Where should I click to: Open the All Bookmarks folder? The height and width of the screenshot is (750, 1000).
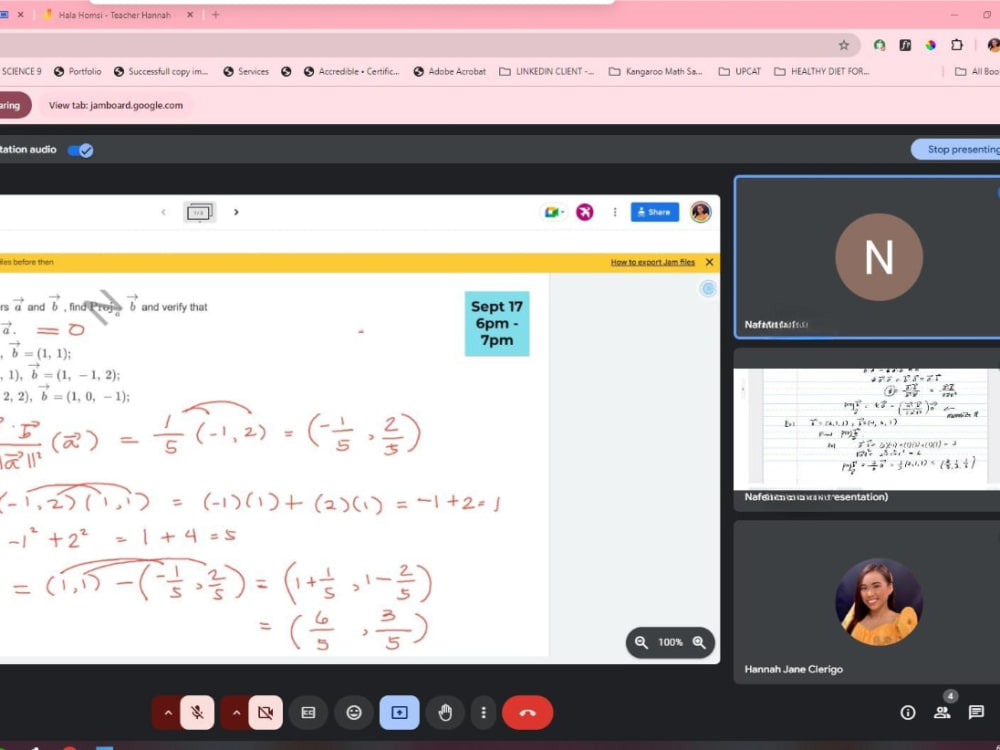pyautogui.click(x=977, y=71)
